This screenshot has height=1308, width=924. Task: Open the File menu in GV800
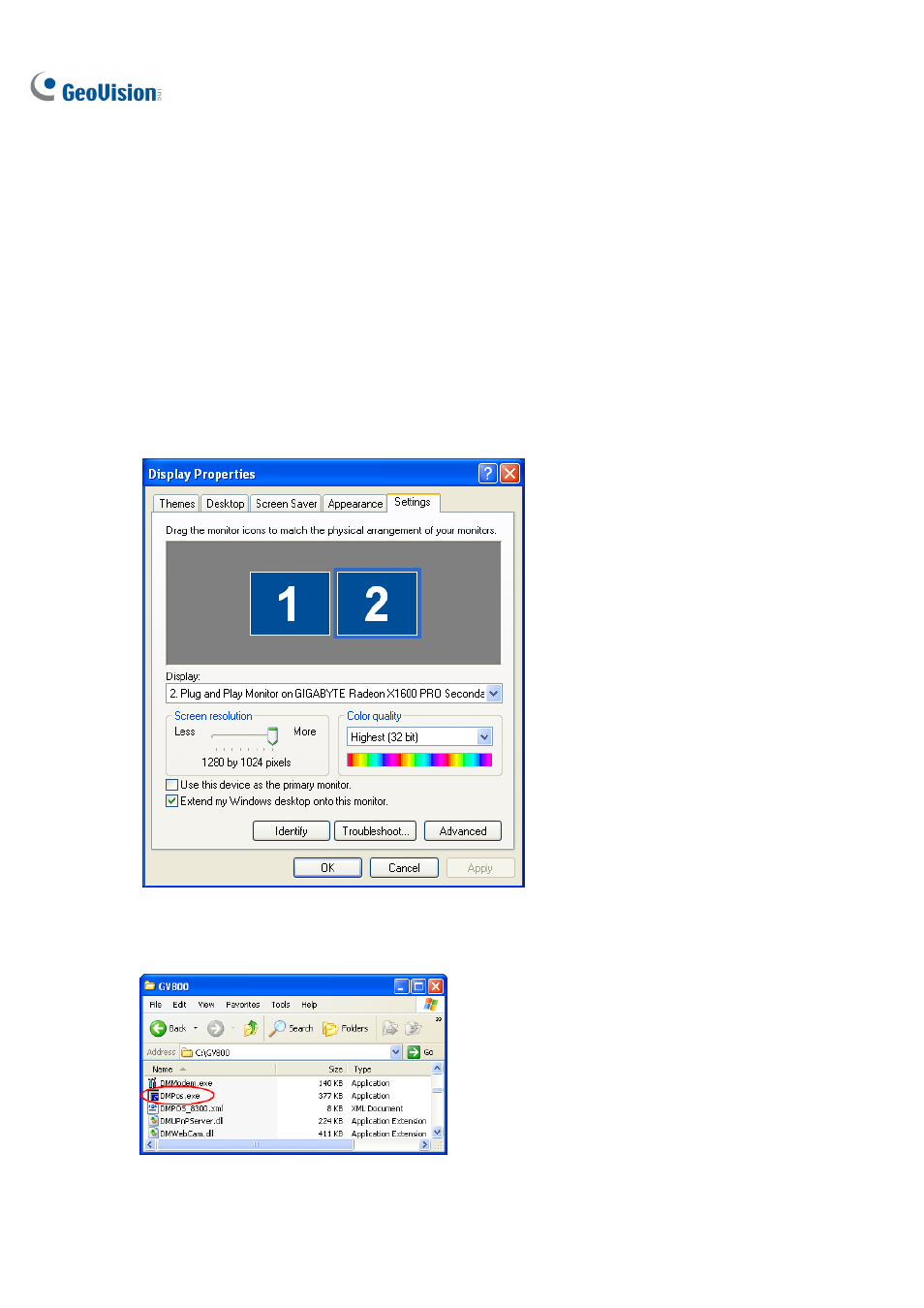(156, 1005)
